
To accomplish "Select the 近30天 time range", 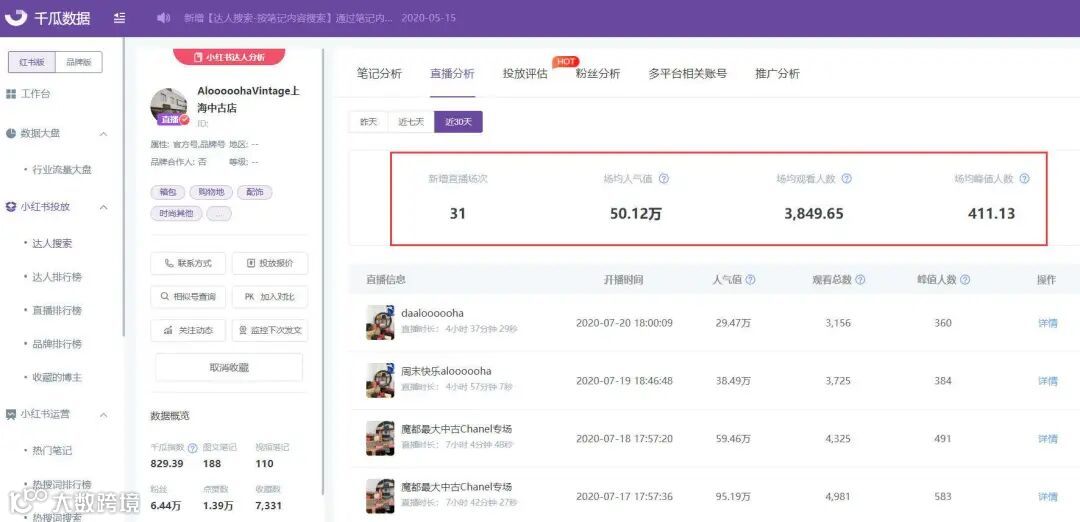I will 458,122.
